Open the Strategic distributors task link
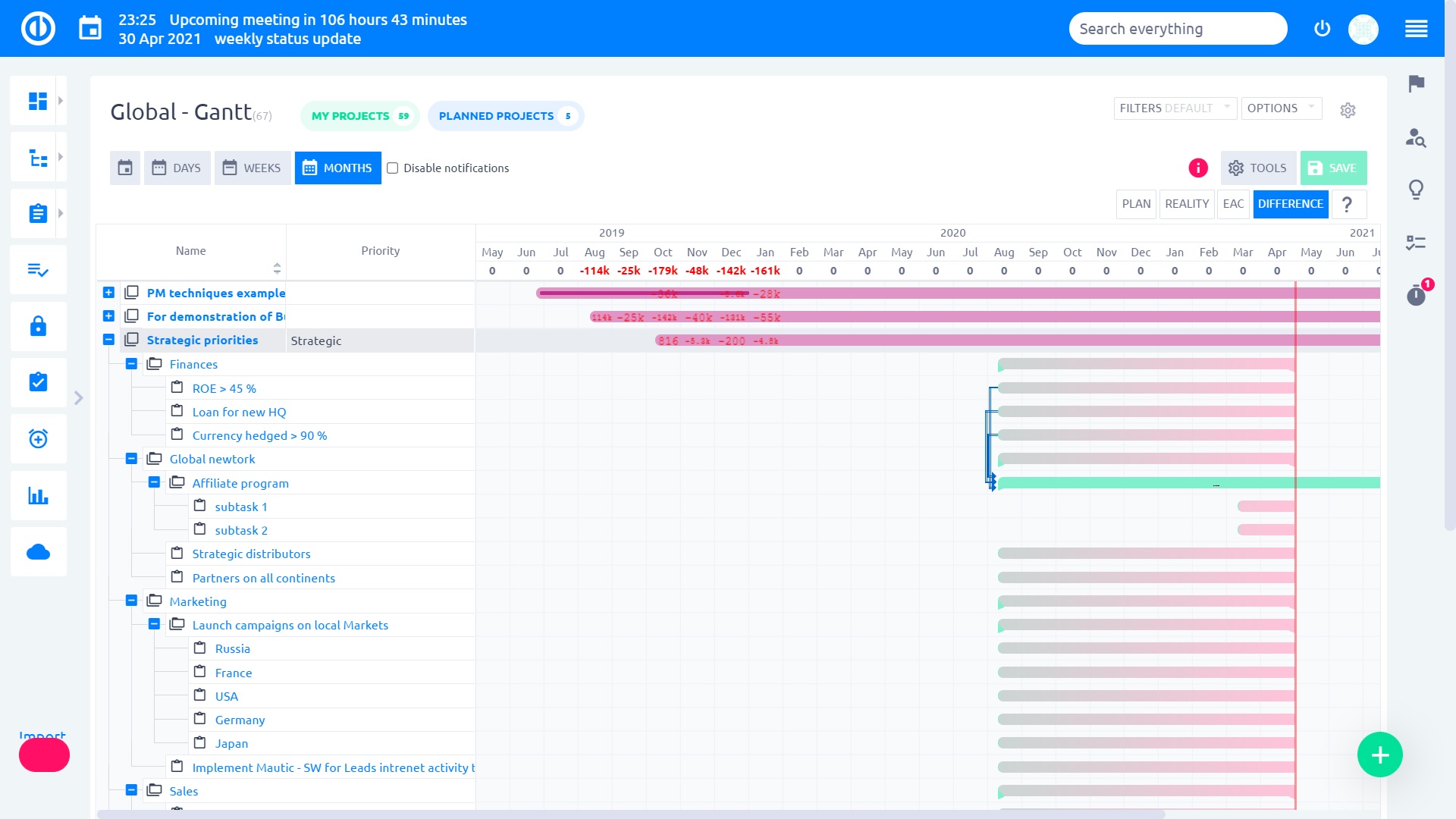Viewport: 1456px width, 819px height. point(251,554)
